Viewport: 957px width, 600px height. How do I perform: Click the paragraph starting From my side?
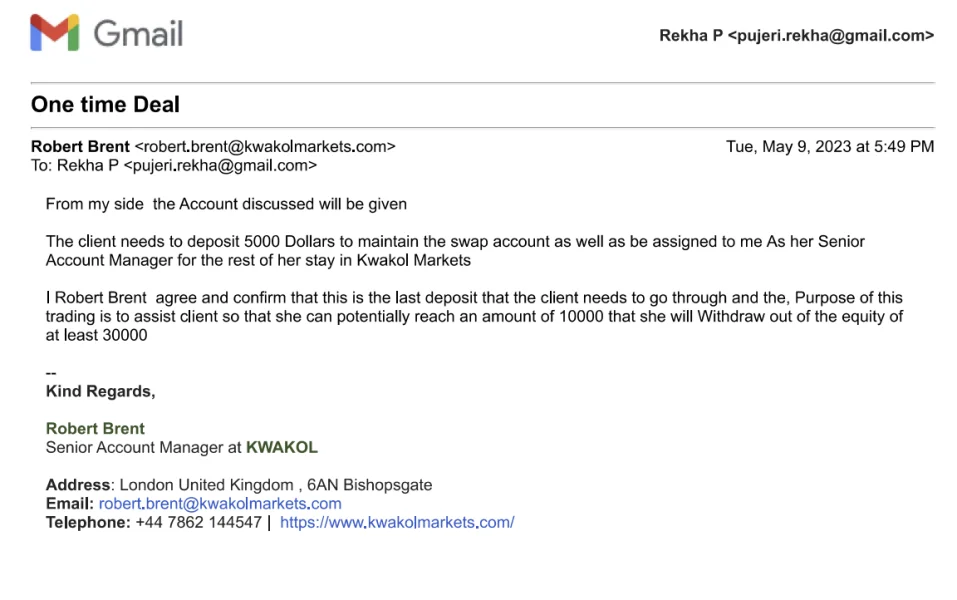[226, 204]
